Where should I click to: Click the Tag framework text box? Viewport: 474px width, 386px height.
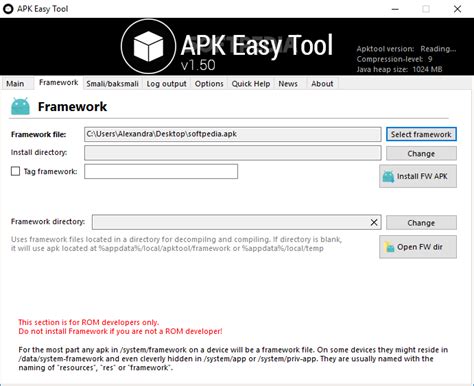point(161,171)
